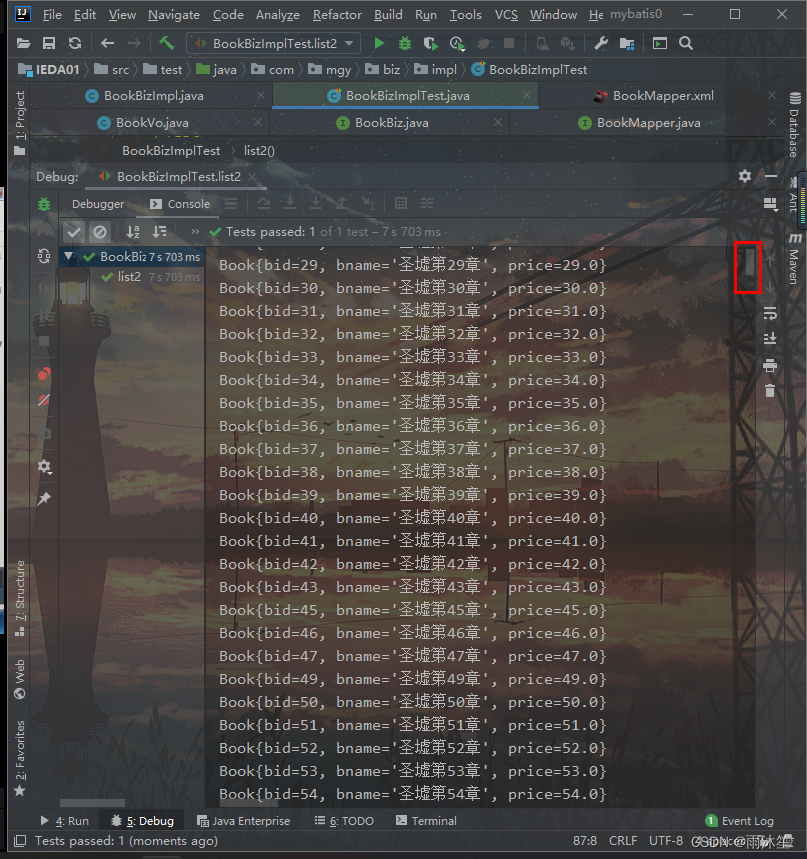Close the BookBizImplTest.java tab
This screenshot has height=859, width=807.
click(x=526, y=95)
